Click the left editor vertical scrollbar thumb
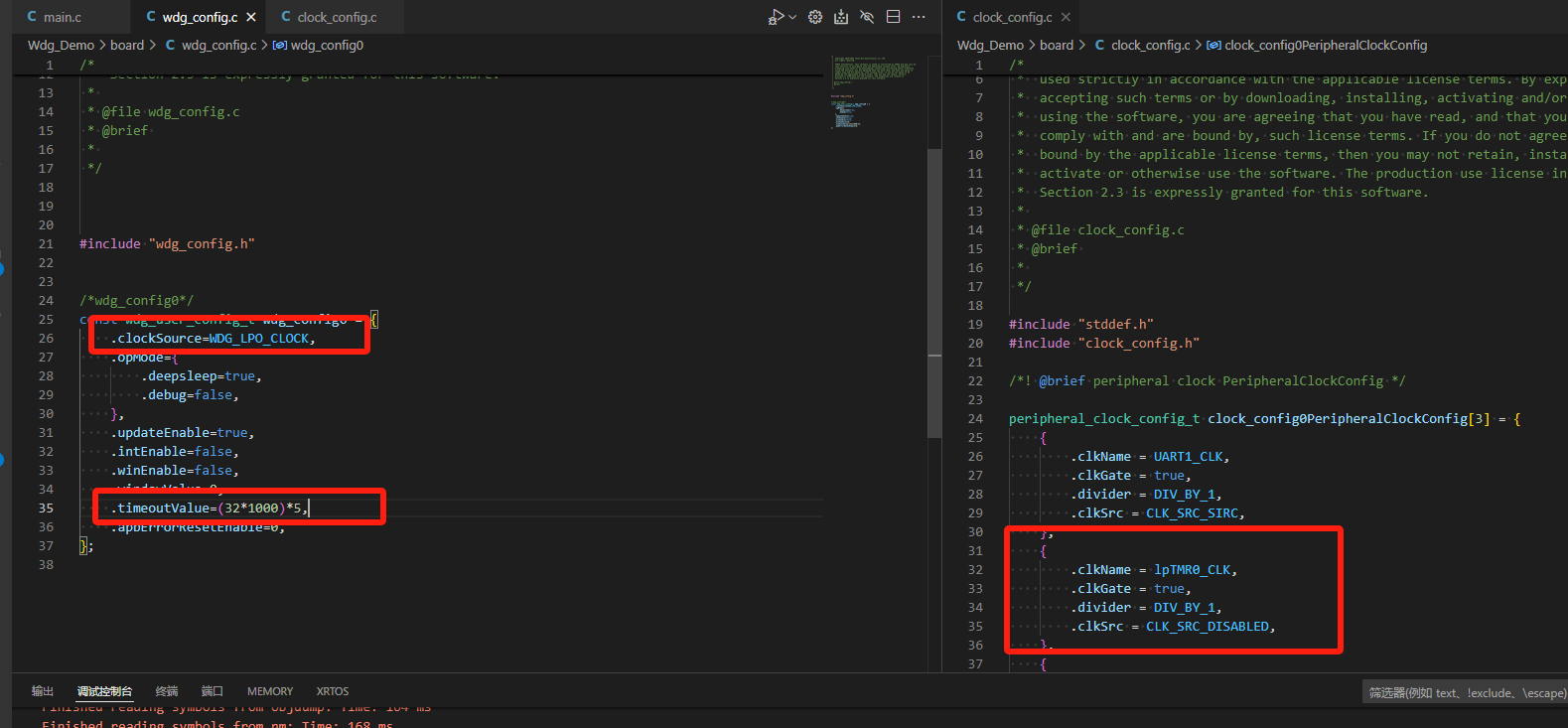Image resolution: width=1568 pixels, height=728 pixels. pyautogui.click(x=934, y=293)
